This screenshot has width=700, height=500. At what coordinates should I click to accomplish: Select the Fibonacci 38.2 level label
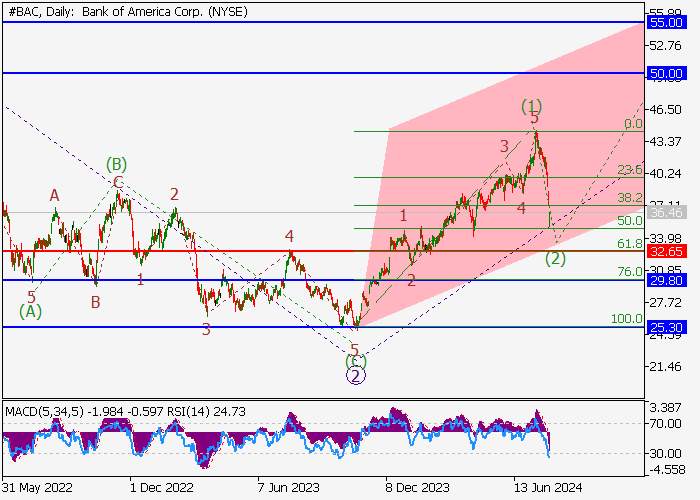[x=630, y=198]
